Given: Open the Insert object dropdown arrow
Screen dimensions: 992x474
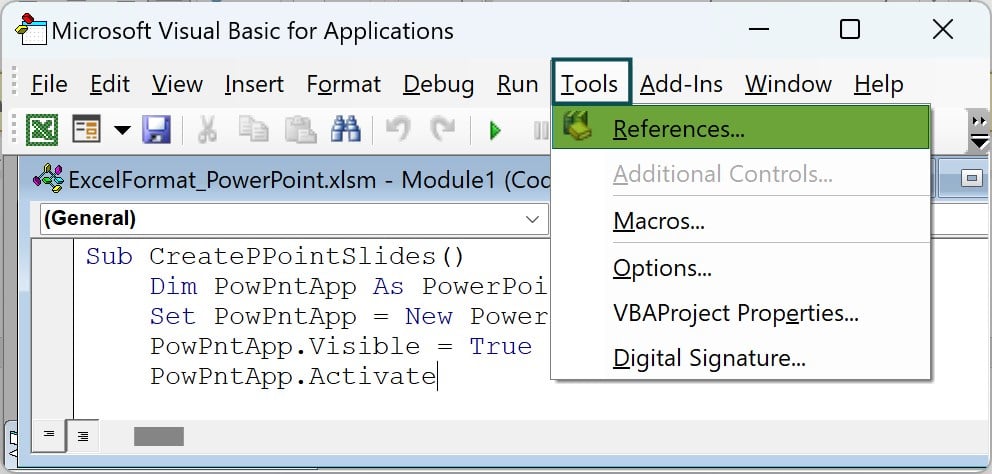Looking at the screenshot, I should (121, 130).
